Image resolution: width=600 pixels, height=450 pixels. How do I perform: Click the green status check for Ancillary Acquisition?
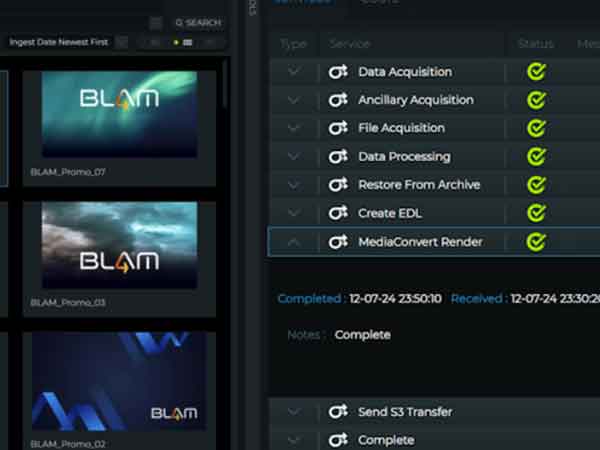point(536,100)
